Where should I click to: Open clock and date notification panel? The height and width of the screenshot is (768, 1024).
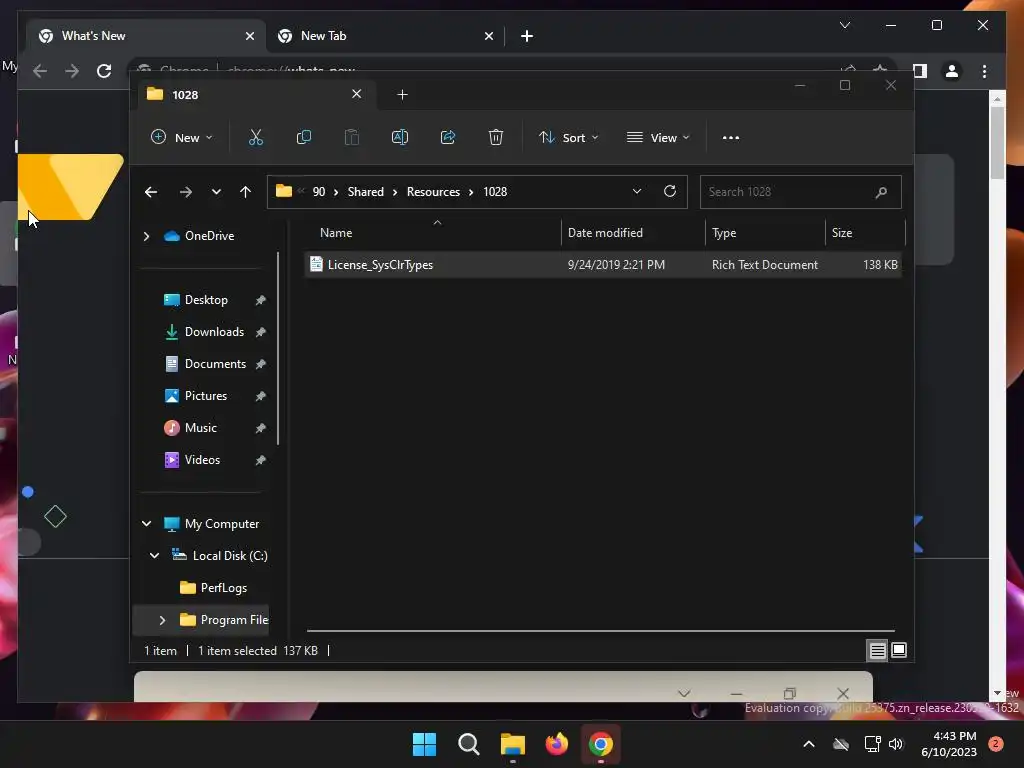point(949,744)
